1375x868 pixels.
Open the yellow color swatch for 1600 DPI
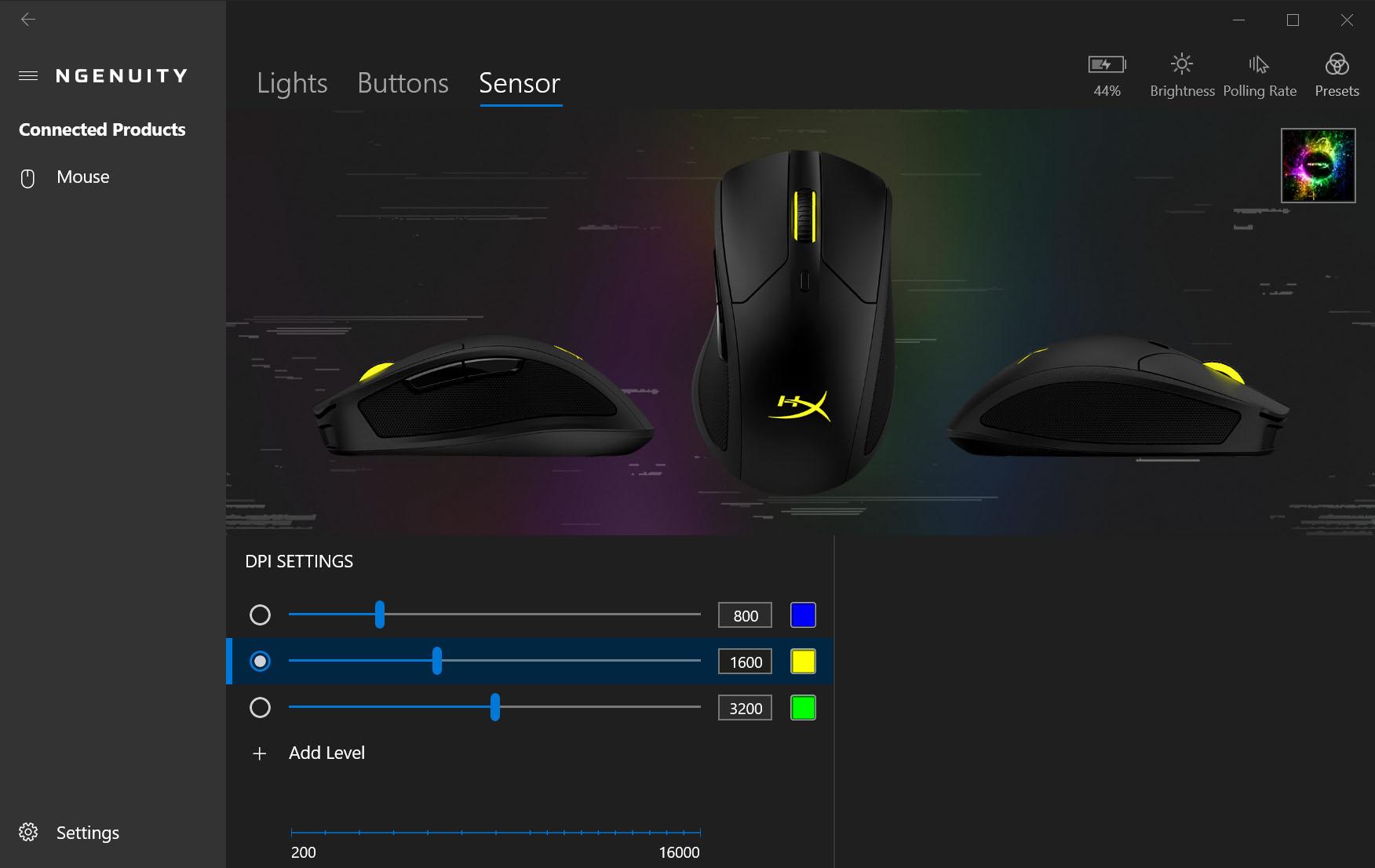tap(803, 661)
